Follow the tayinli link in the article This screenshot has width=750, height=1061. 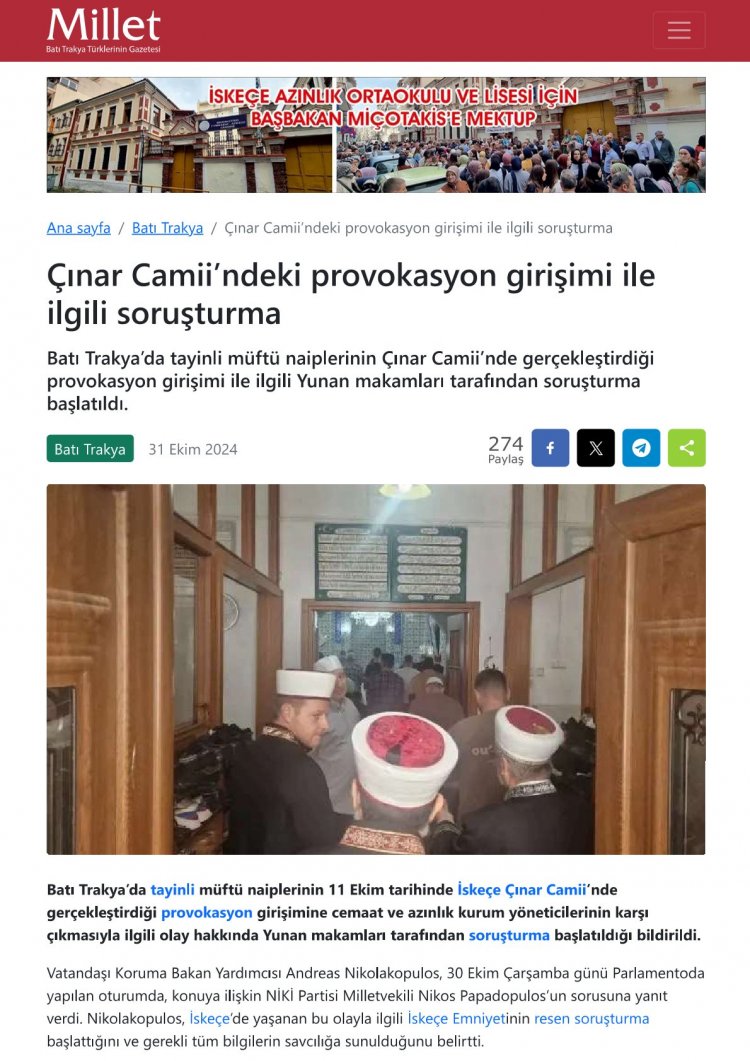[x=173, y=890]
